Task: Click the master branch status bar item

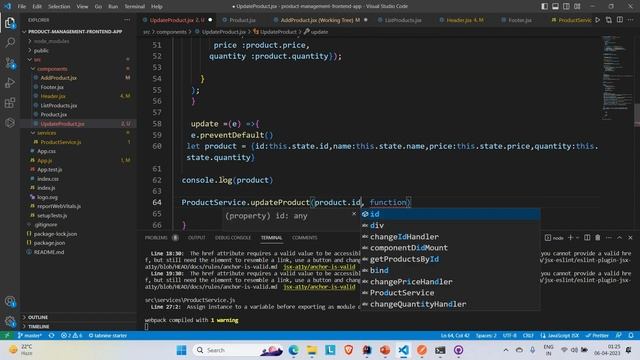Action: [x=30, y=336]
